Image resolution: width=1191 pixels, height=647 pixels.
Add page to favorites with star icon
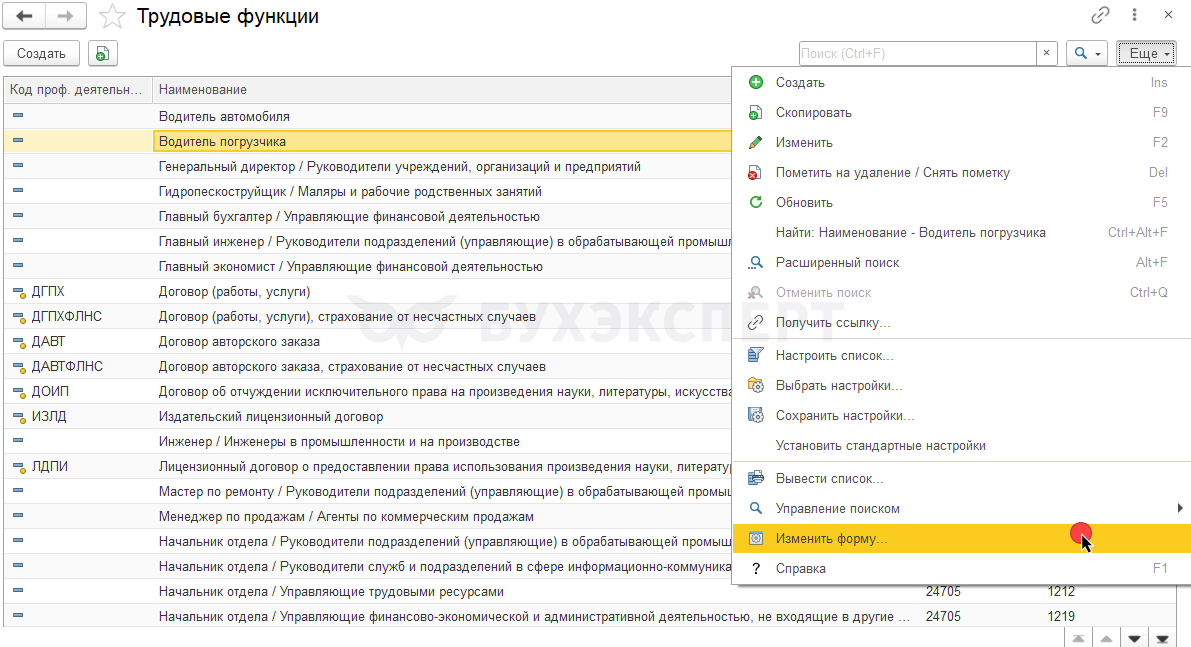[114, 17]
